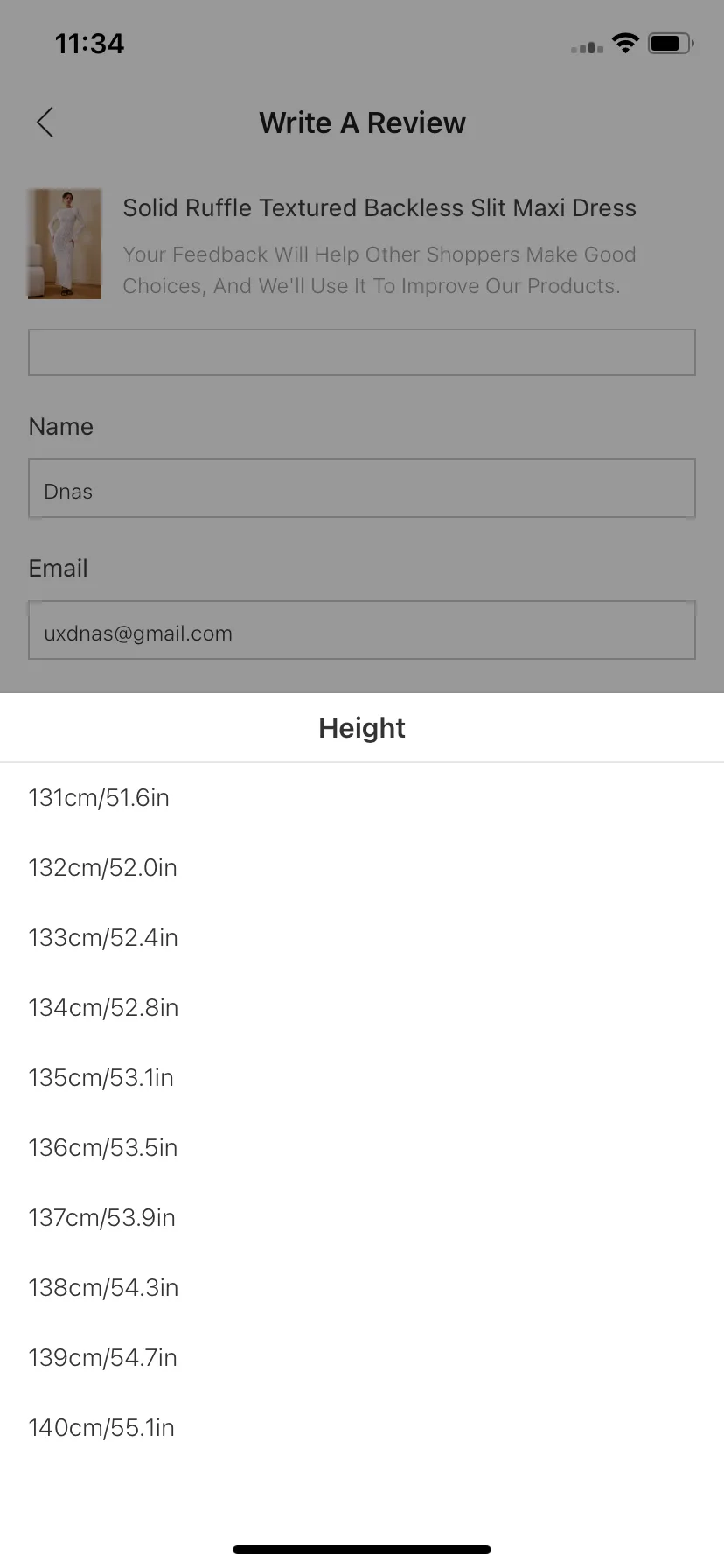Click the Name field containing Dnas

click(x=362, y=488)
